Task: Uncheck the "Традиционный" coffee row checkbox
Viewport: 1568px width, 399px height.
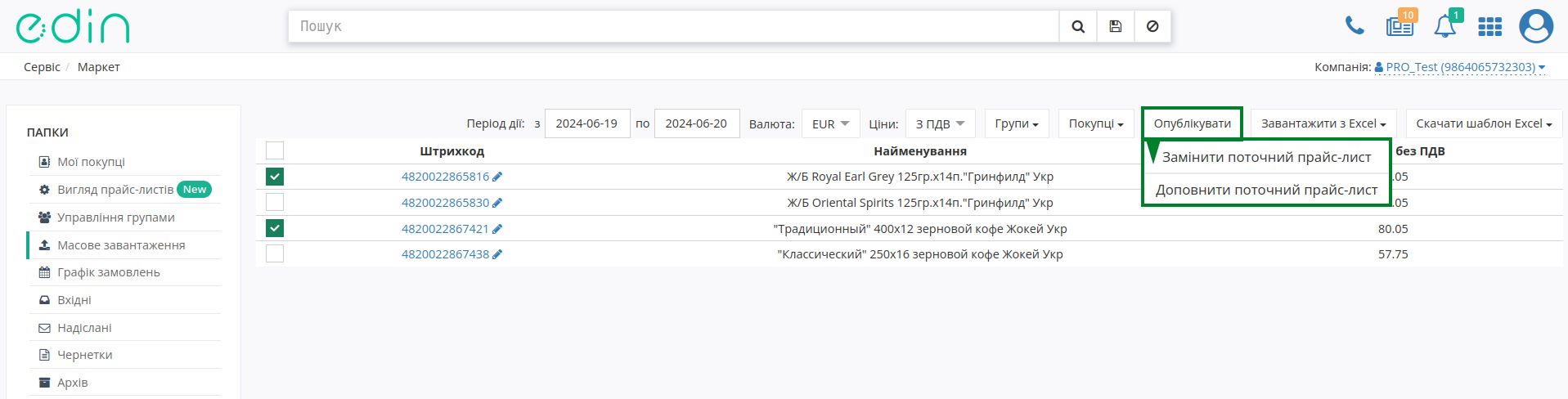Action: (275, 228)
